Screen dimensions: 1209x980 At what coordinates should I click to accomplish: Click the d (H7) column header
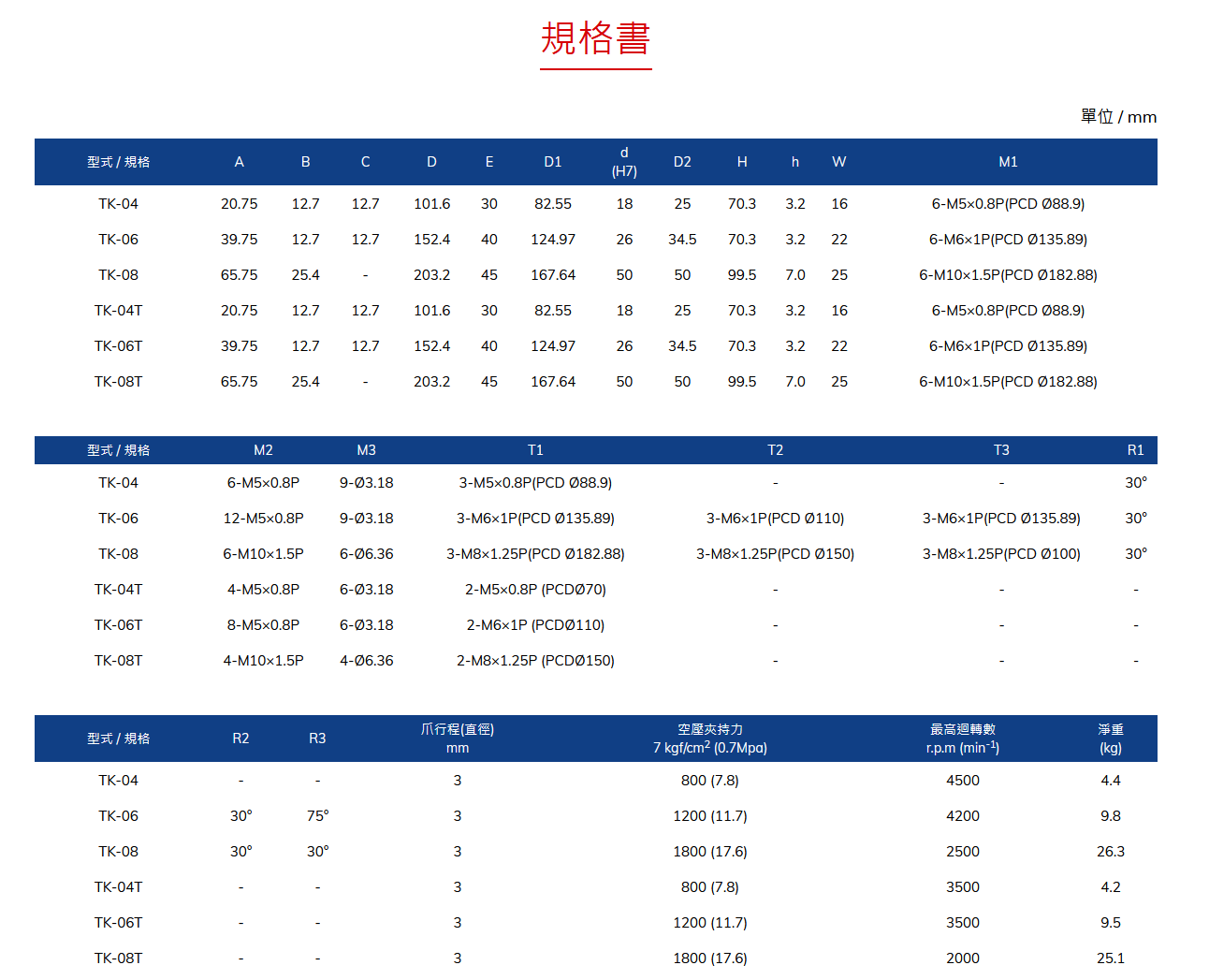624,162
